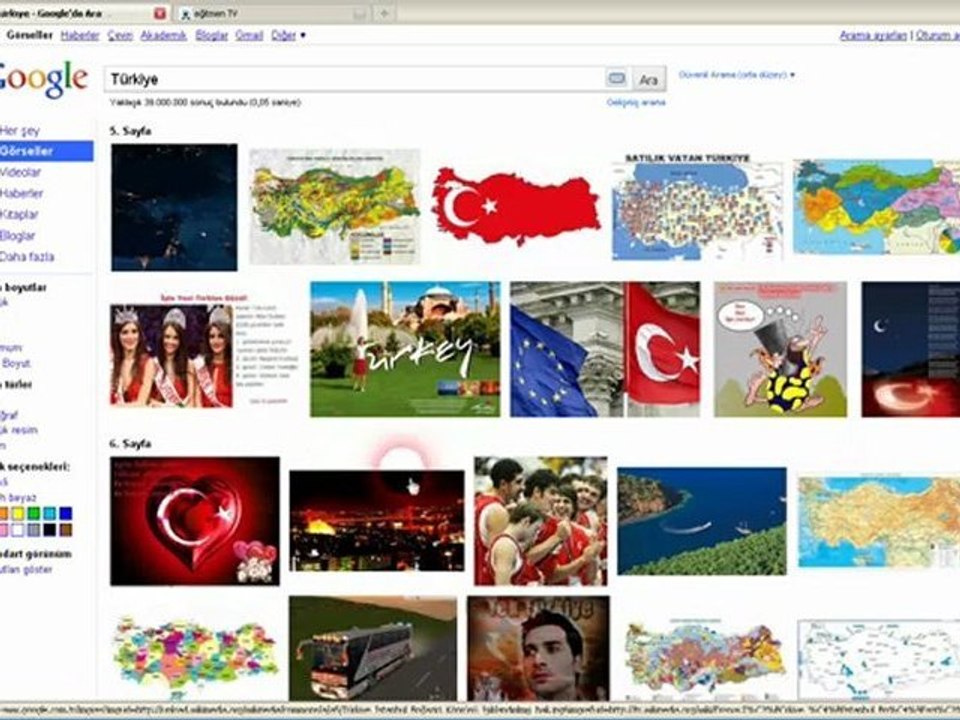Open the Satılık Vatan Türkiye map thumbnail
The image size is (960, 720).
click(697, 207)
